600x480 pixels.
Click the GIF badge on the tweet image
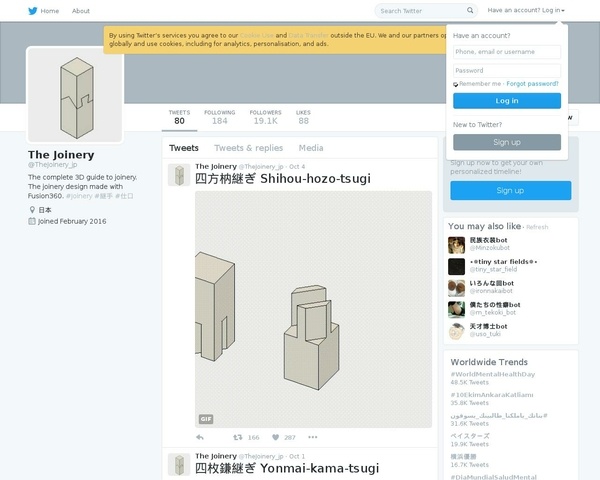pyautogui.click(x=206, y=419)
